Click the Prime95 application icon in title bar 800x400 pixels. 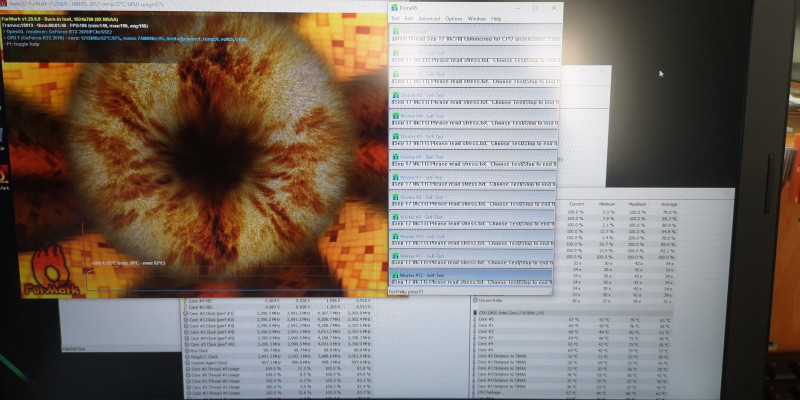394,8
